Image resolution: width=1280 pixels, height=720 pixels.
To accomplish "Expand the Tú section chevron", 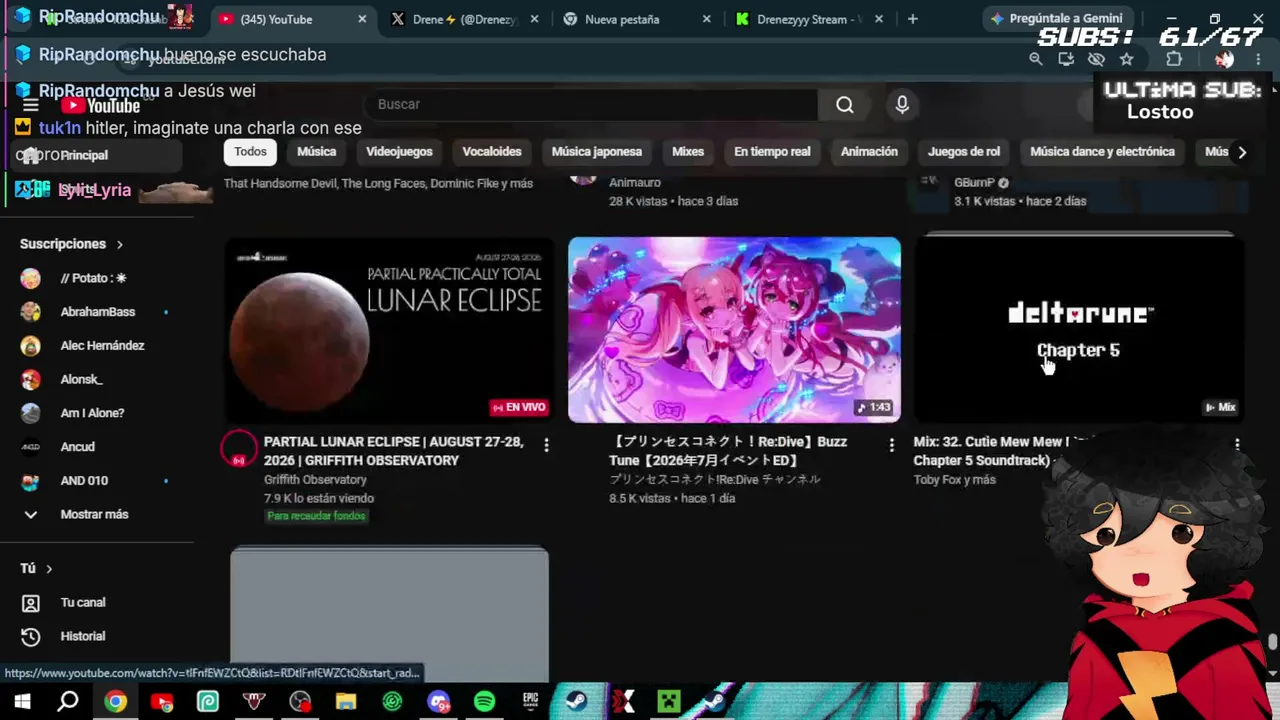I will coord(48,569).
